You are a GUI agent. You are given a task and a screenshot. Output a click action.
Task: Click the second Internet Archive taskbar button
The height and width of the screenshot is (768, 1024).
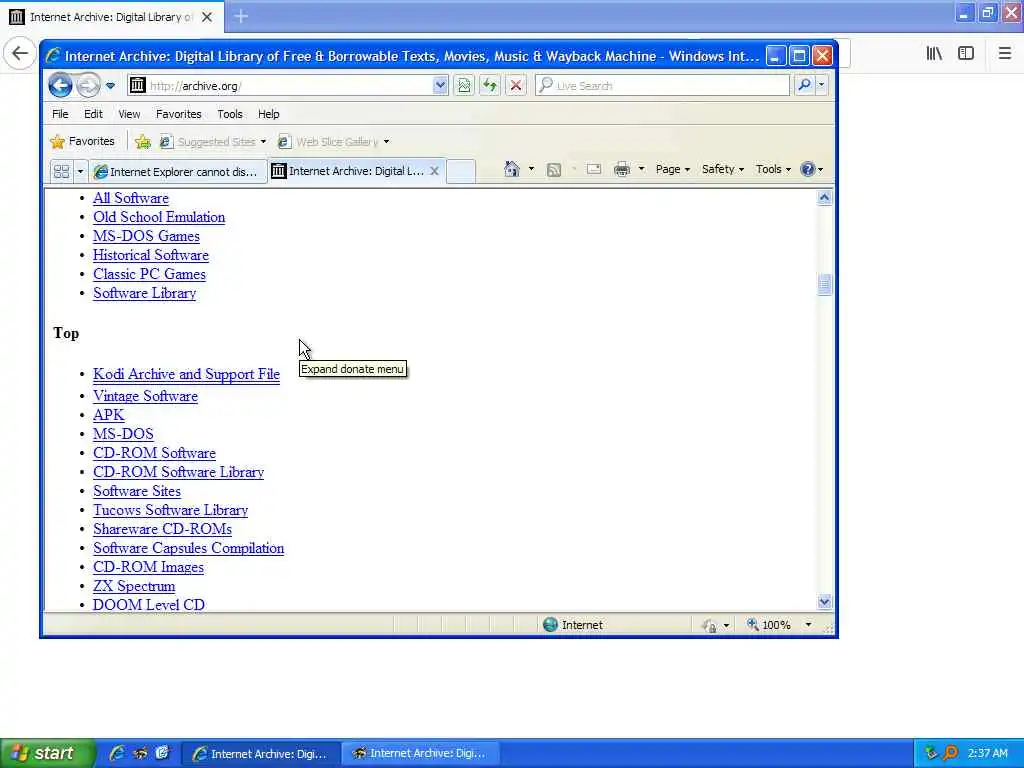click(420, 754)
